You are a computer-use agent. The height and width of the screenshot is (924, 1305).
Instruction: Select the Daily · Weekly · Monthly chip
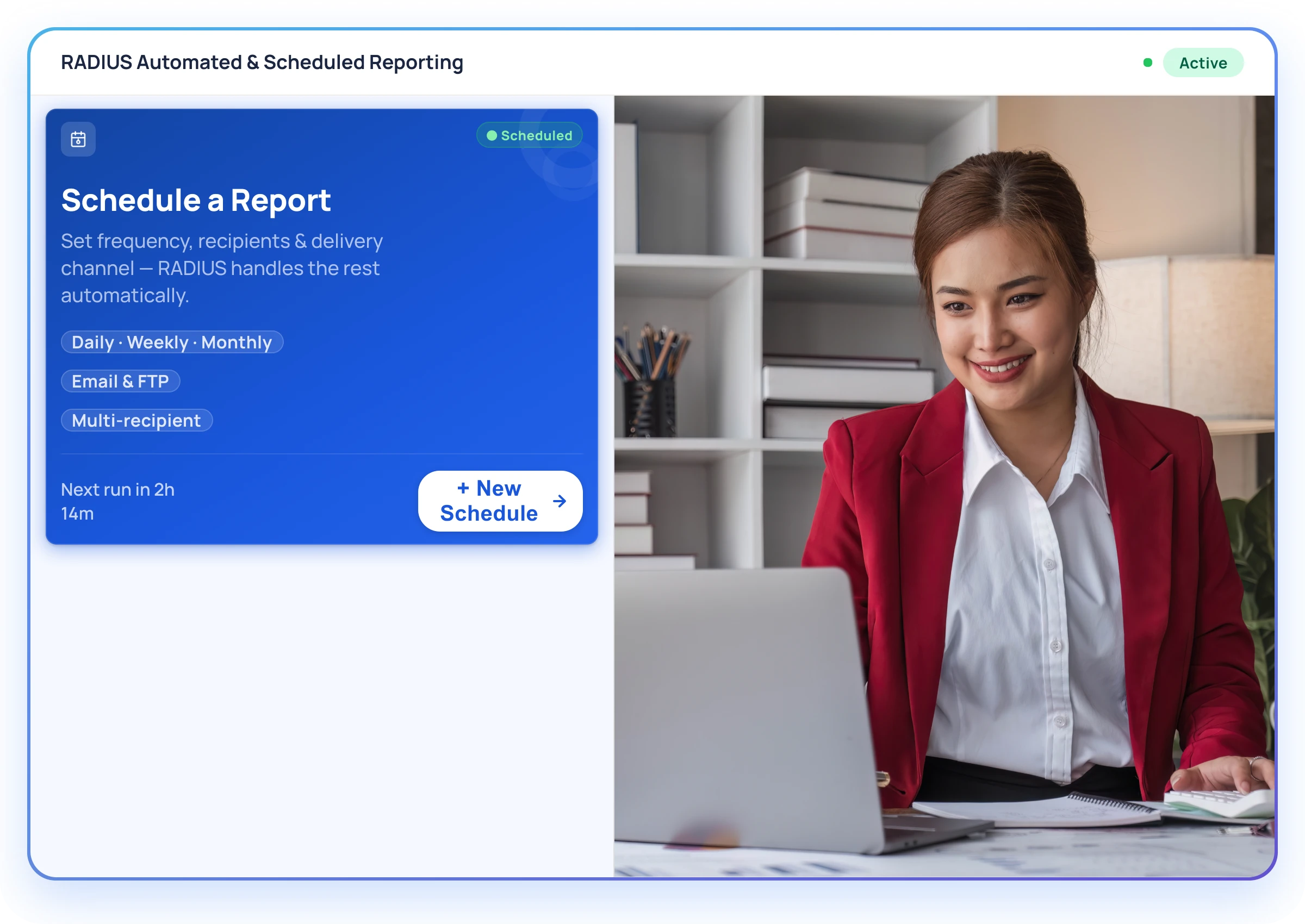pyautogui.click(x=172, y=342)
